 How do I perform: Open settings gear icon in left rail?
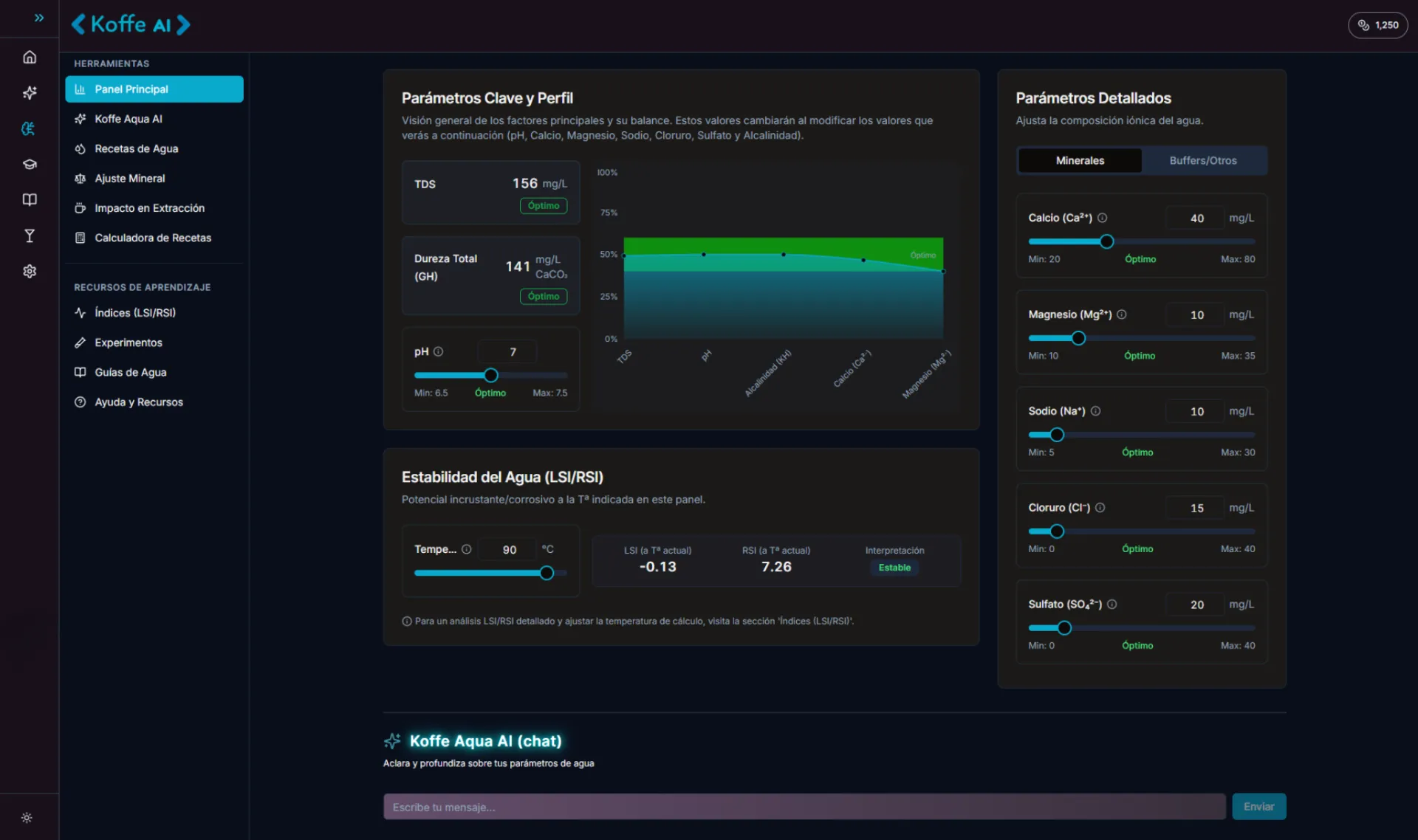30,272
